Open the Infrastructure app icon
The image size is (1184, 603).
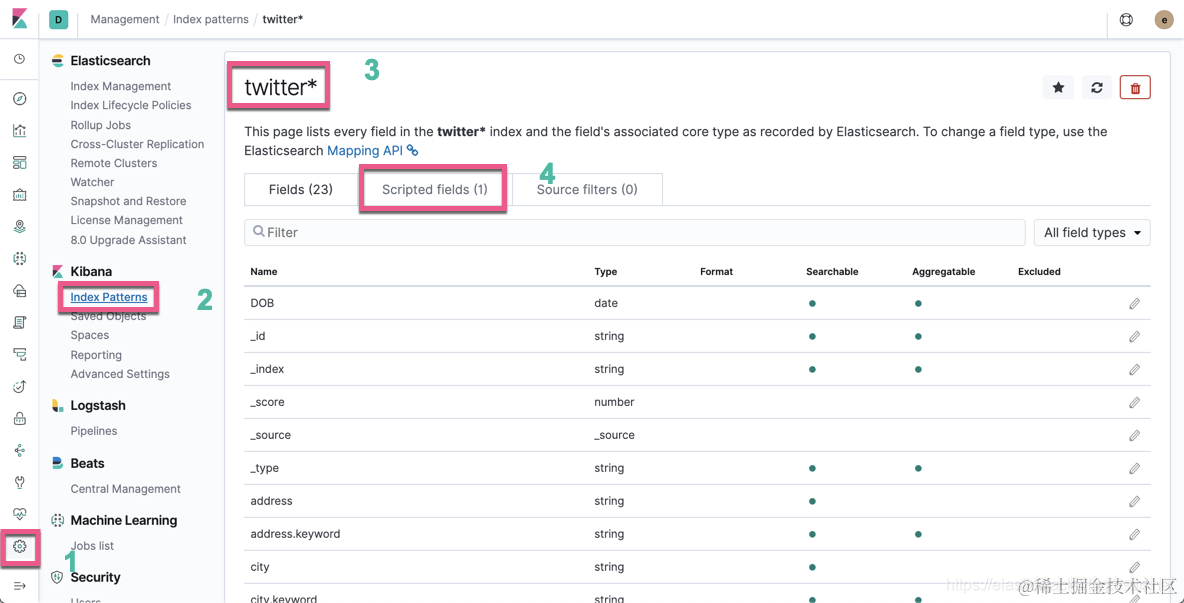20,291
